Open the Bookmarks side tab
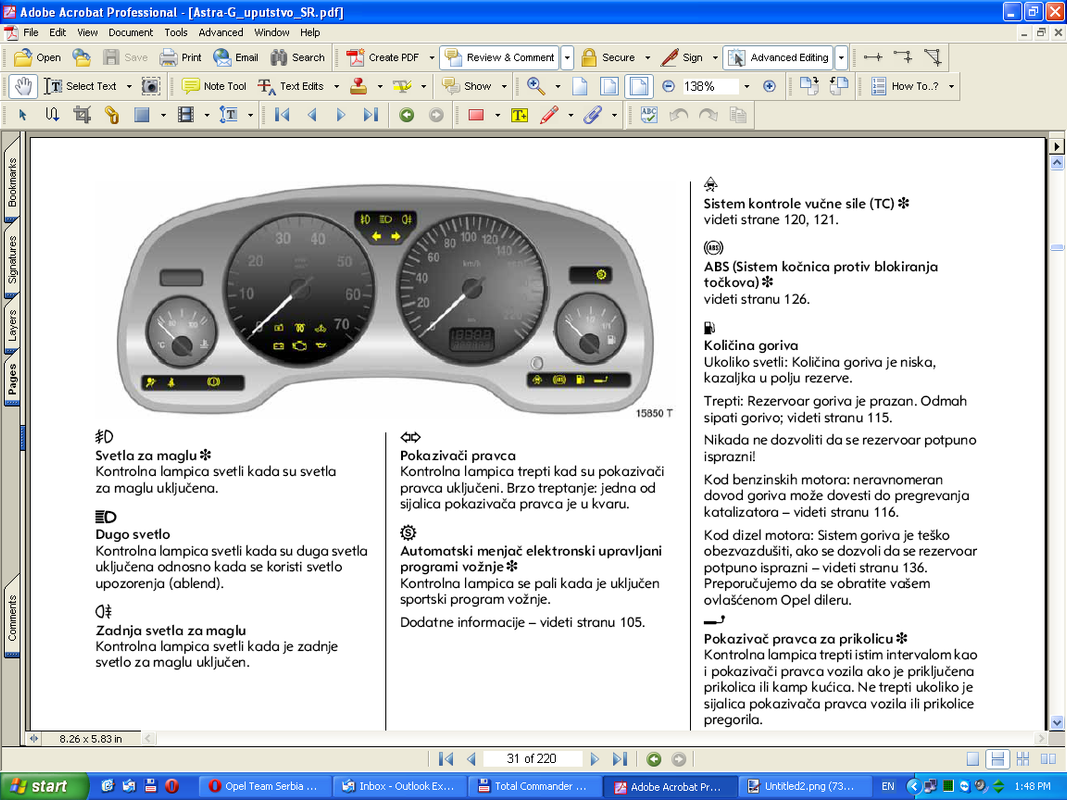The image size is (1067, 800). pos(12,182)
